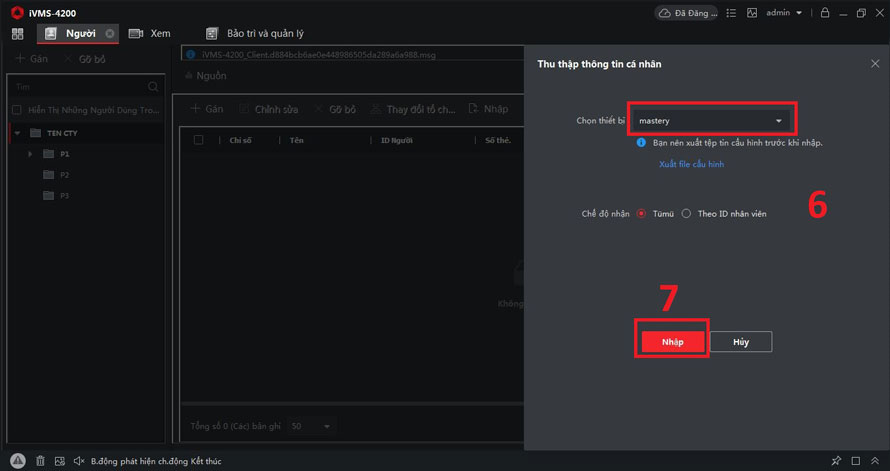Switch to the Xem tab
This screenshot has height=471, width=890.
click(x=150, y=34)
